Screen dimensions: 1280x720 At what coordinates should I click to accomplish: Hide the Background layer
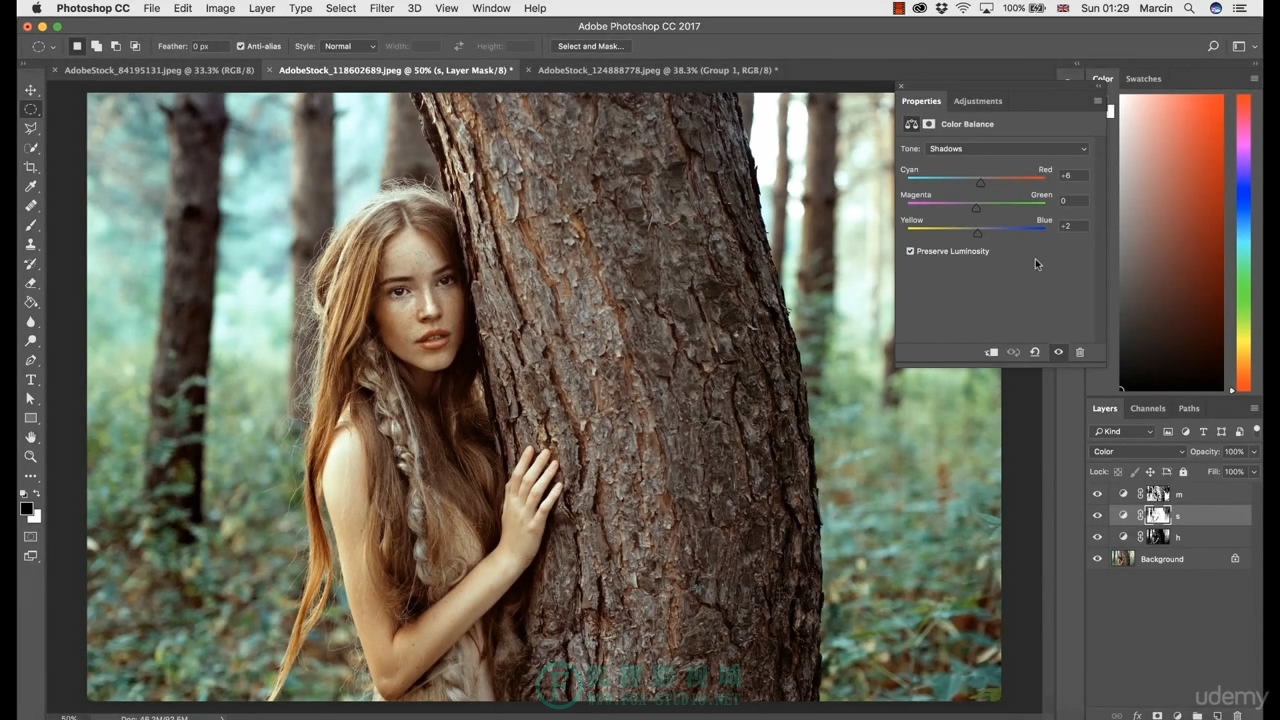pos(1097,559)
